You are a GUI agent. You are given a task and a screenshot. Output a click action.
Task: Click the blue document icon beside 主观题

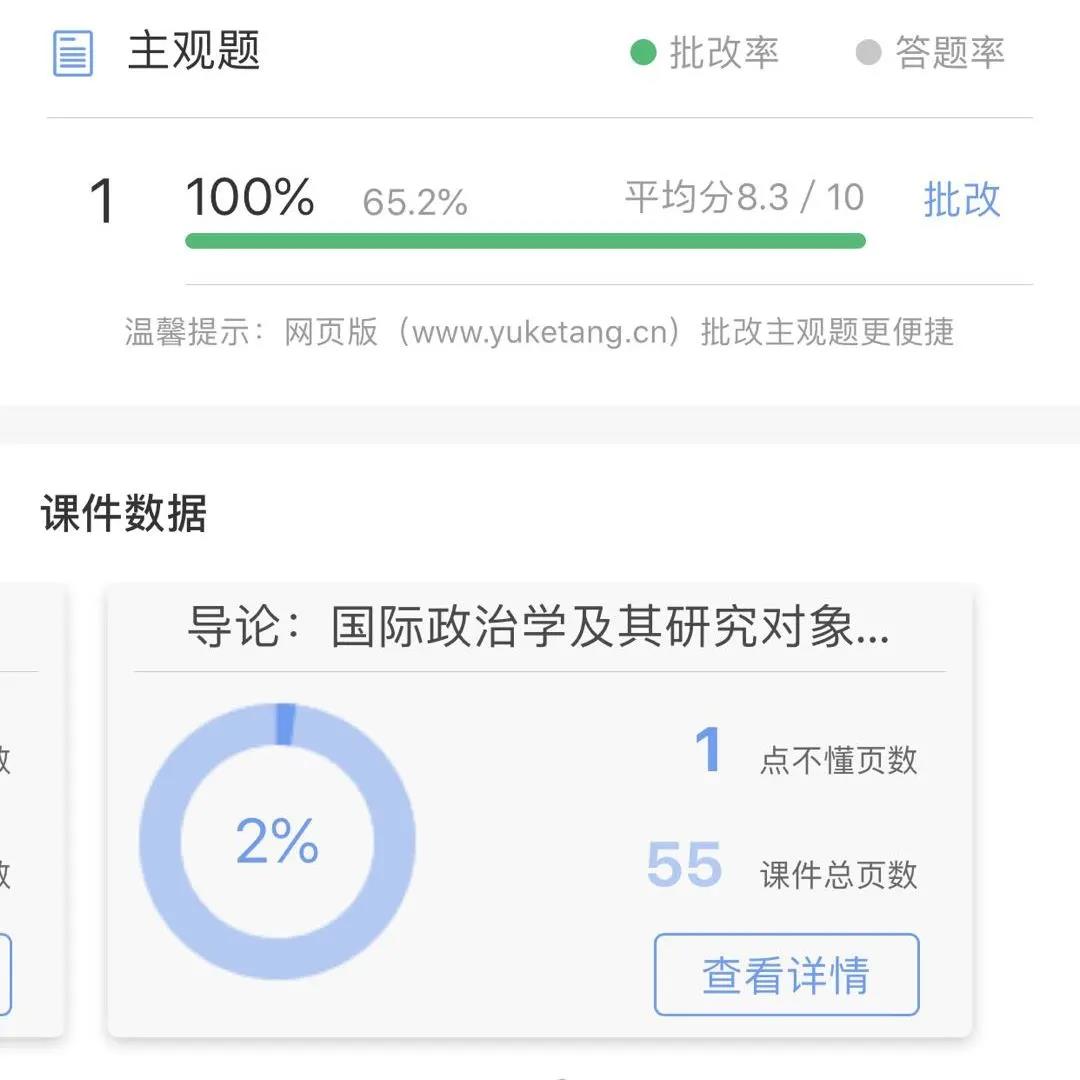tap(73, 53)
